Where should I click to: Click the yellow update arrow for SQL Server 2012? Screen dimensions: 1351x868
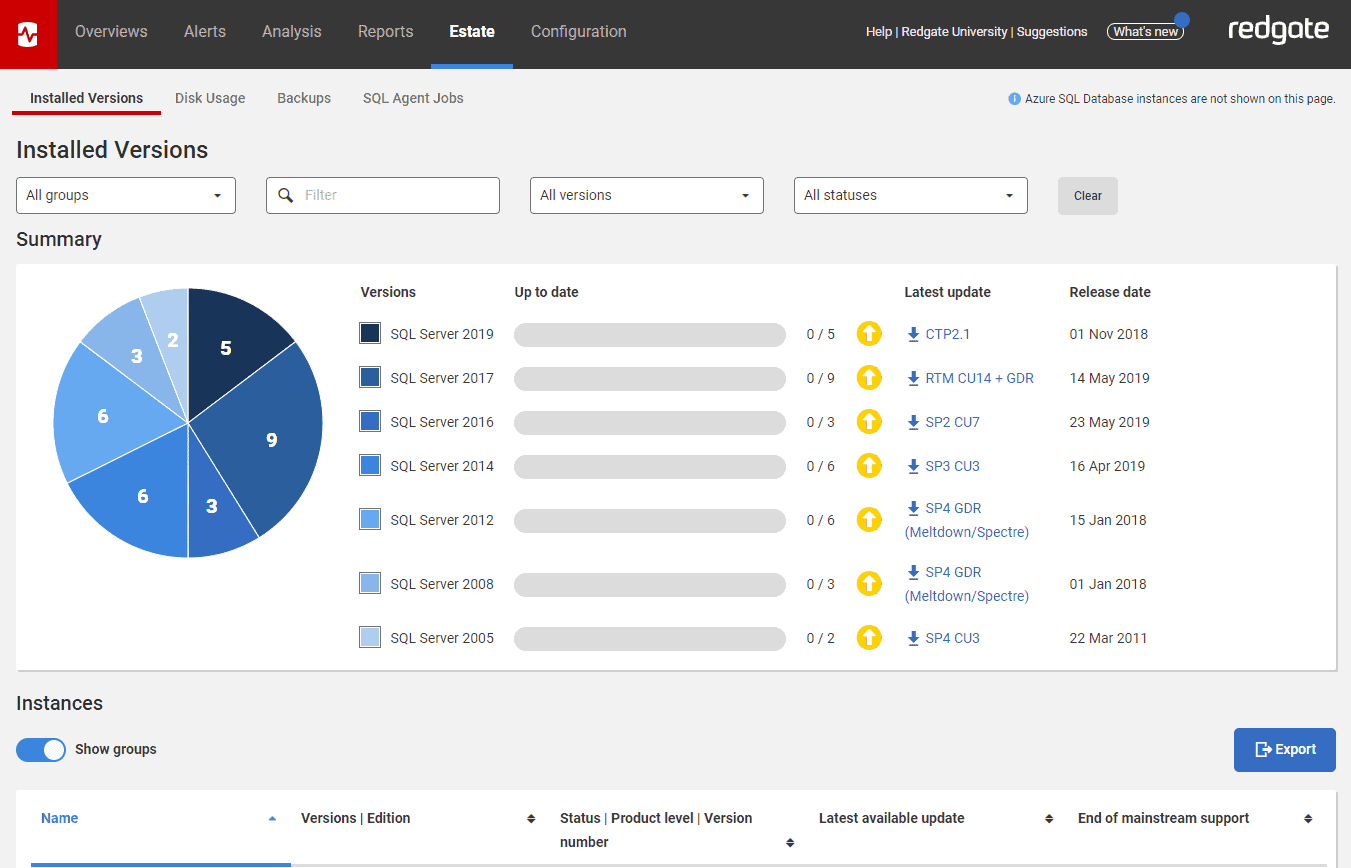(x=869, y=520)
